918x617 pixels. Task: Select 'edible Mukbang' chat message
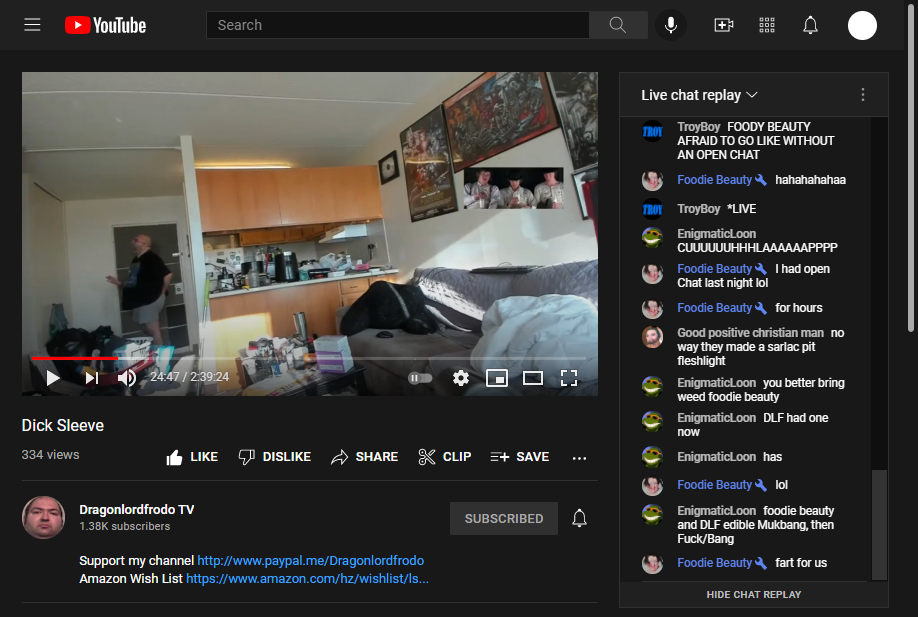[754, 525]
